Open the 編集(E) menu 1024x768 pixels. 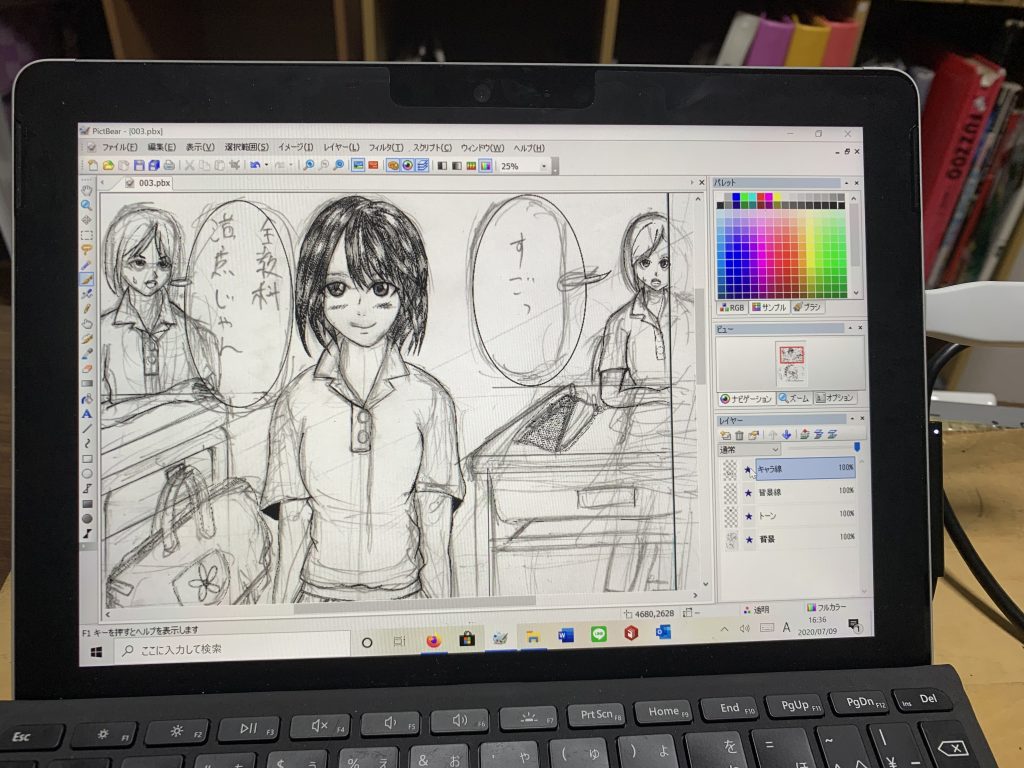point(161,148)
